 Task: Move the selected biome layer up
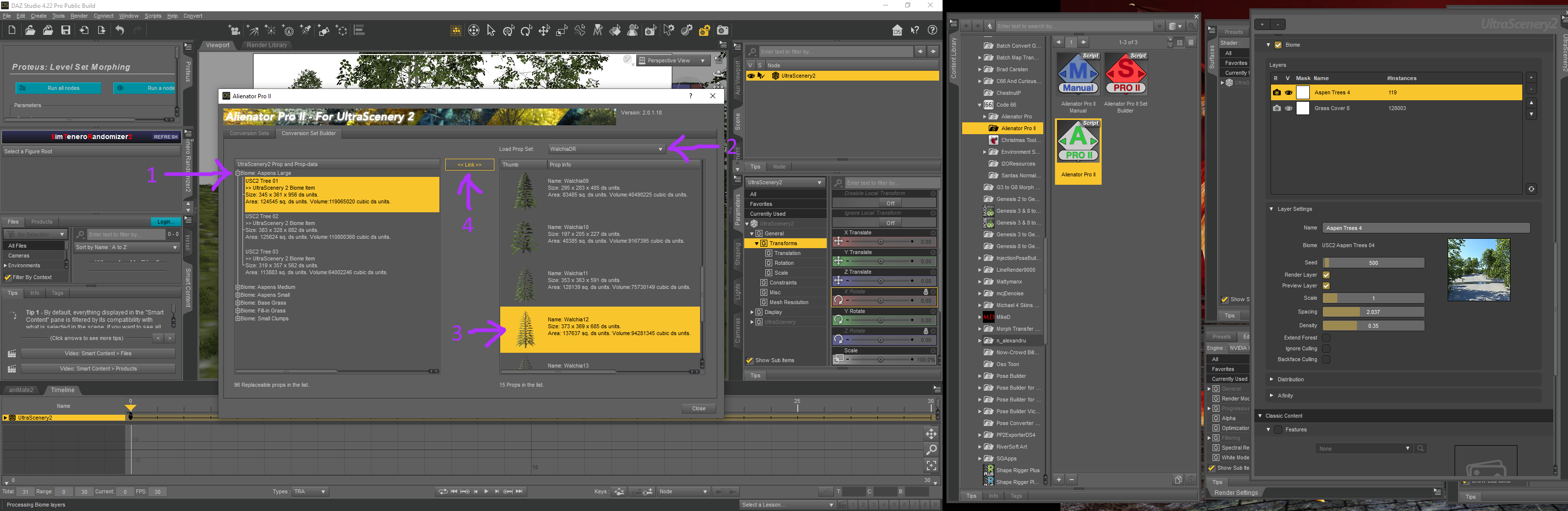tap(1531, 102)
